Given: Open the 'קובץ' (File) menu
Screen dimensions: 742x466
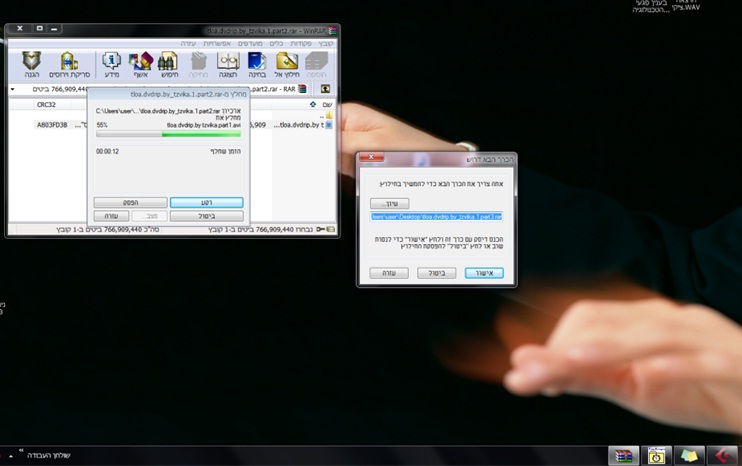Looking at the screenshot, I should (326, 44).
